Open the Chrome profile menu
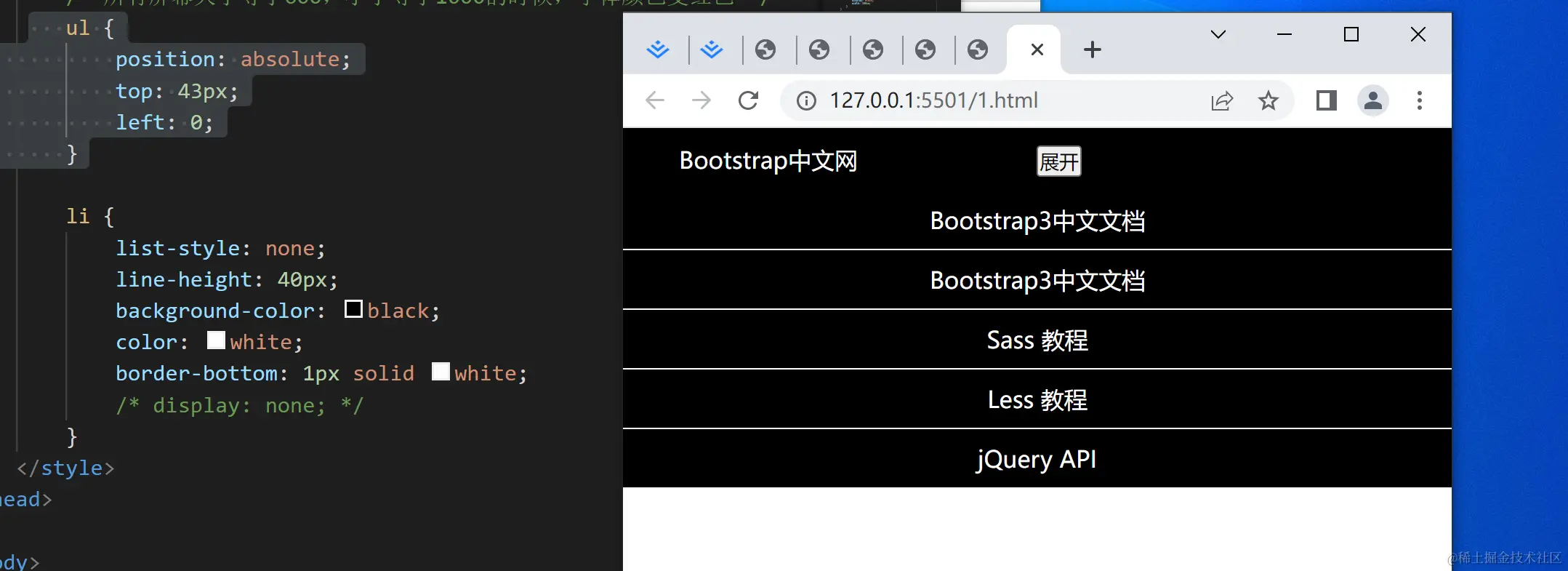 tap(1373, 100)
